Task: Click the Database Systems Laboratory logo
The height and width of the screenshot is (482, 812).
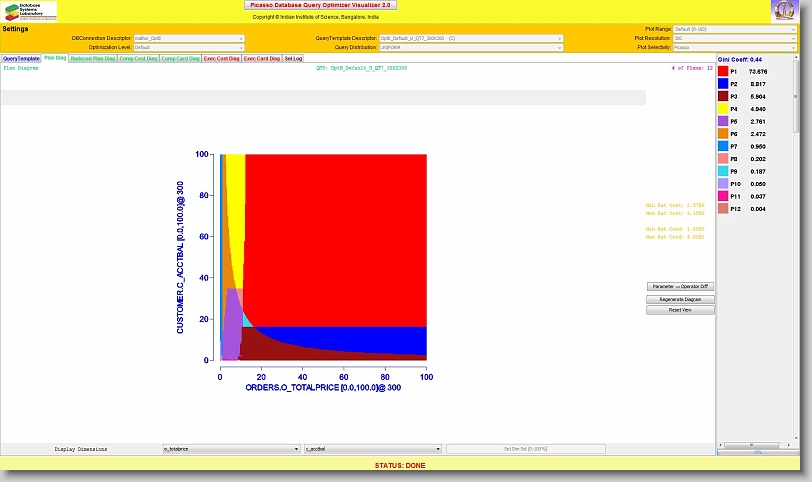Action: pyautogui.click(x=30, y=11)
